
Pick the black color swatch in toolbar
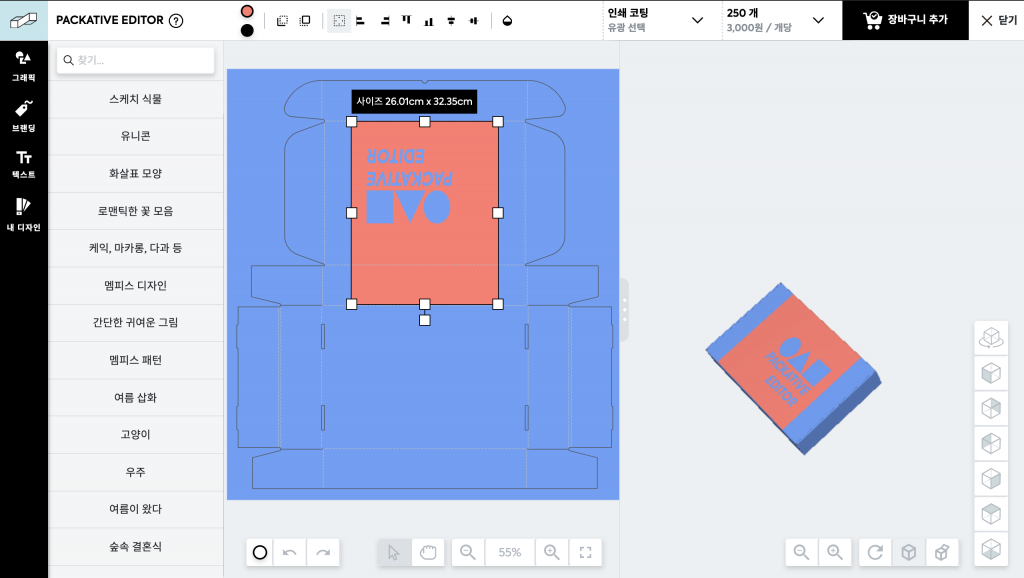(x=247, y=30)
